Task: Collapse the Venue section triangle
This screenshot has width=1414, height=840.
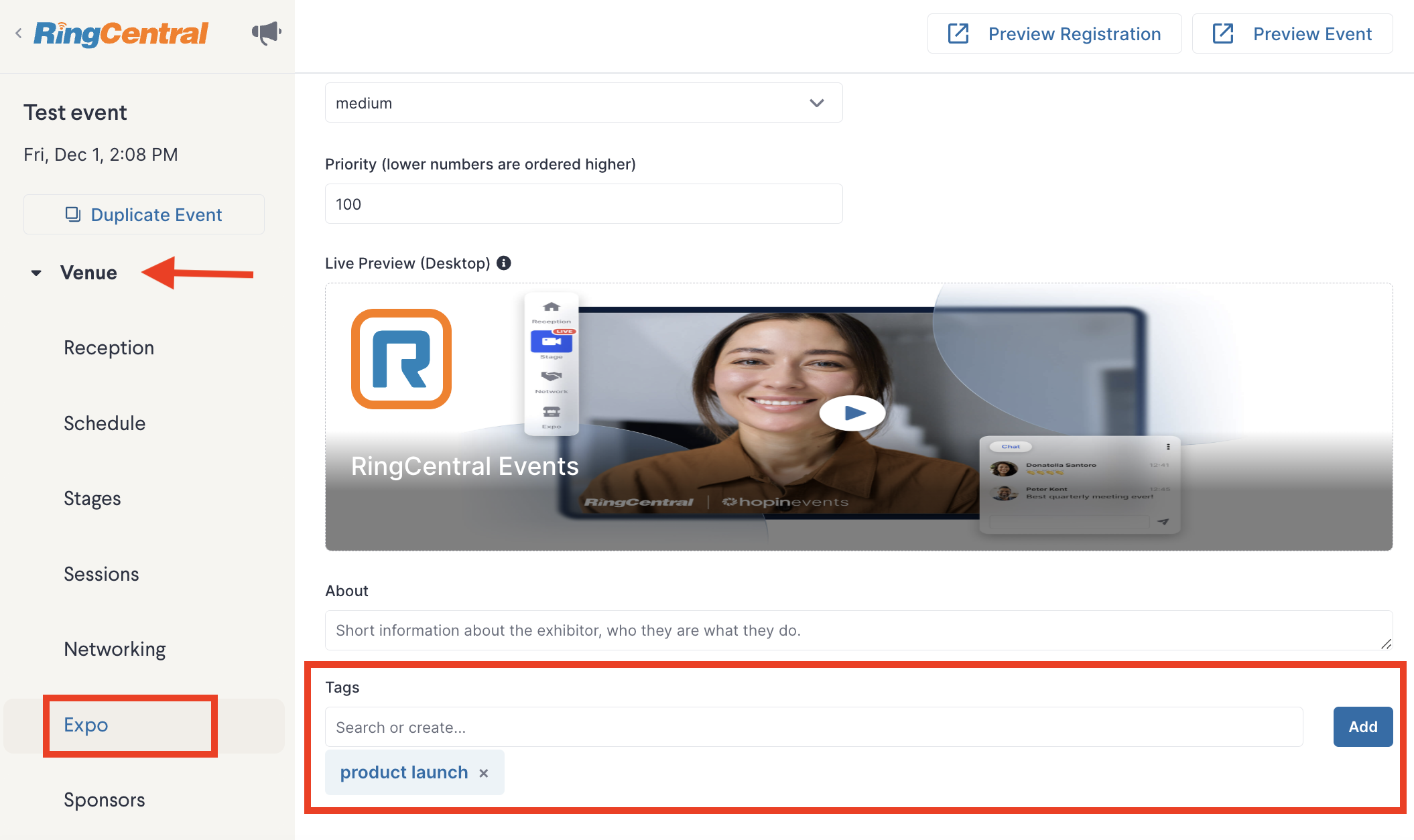Action: click(36, 273)
